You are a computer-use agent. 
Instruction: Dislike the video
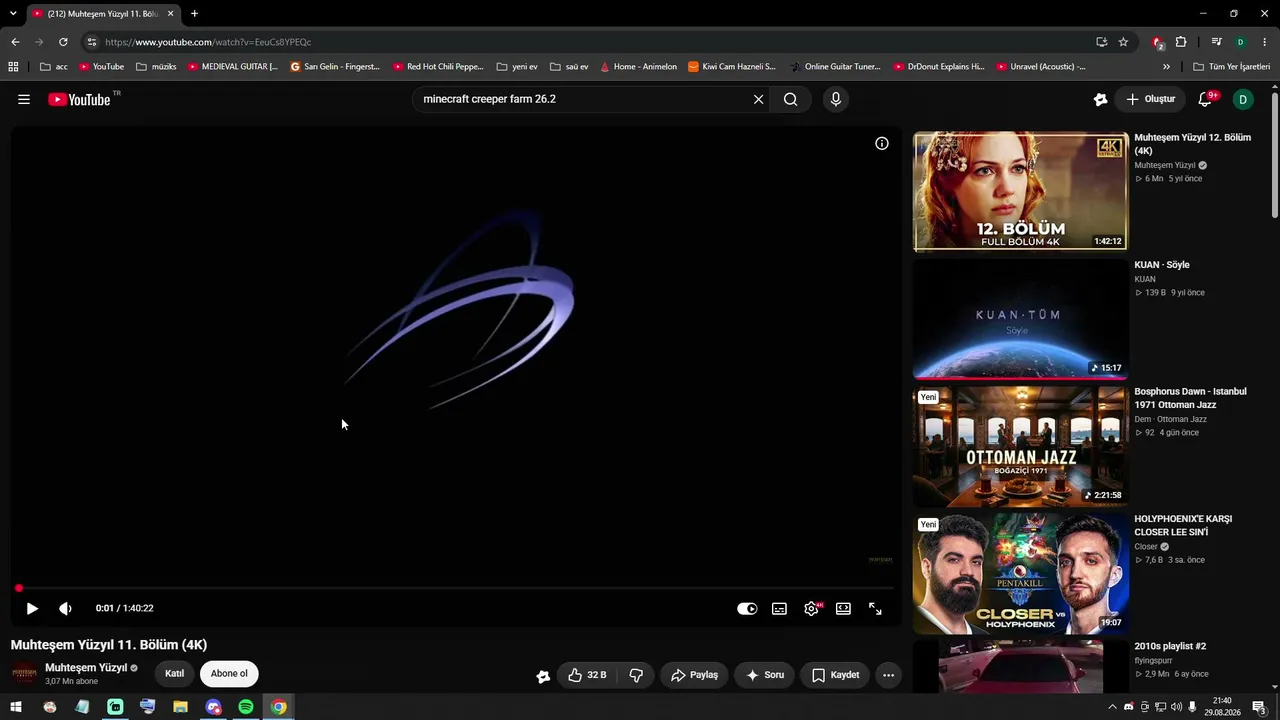click(x=636, y=675)
